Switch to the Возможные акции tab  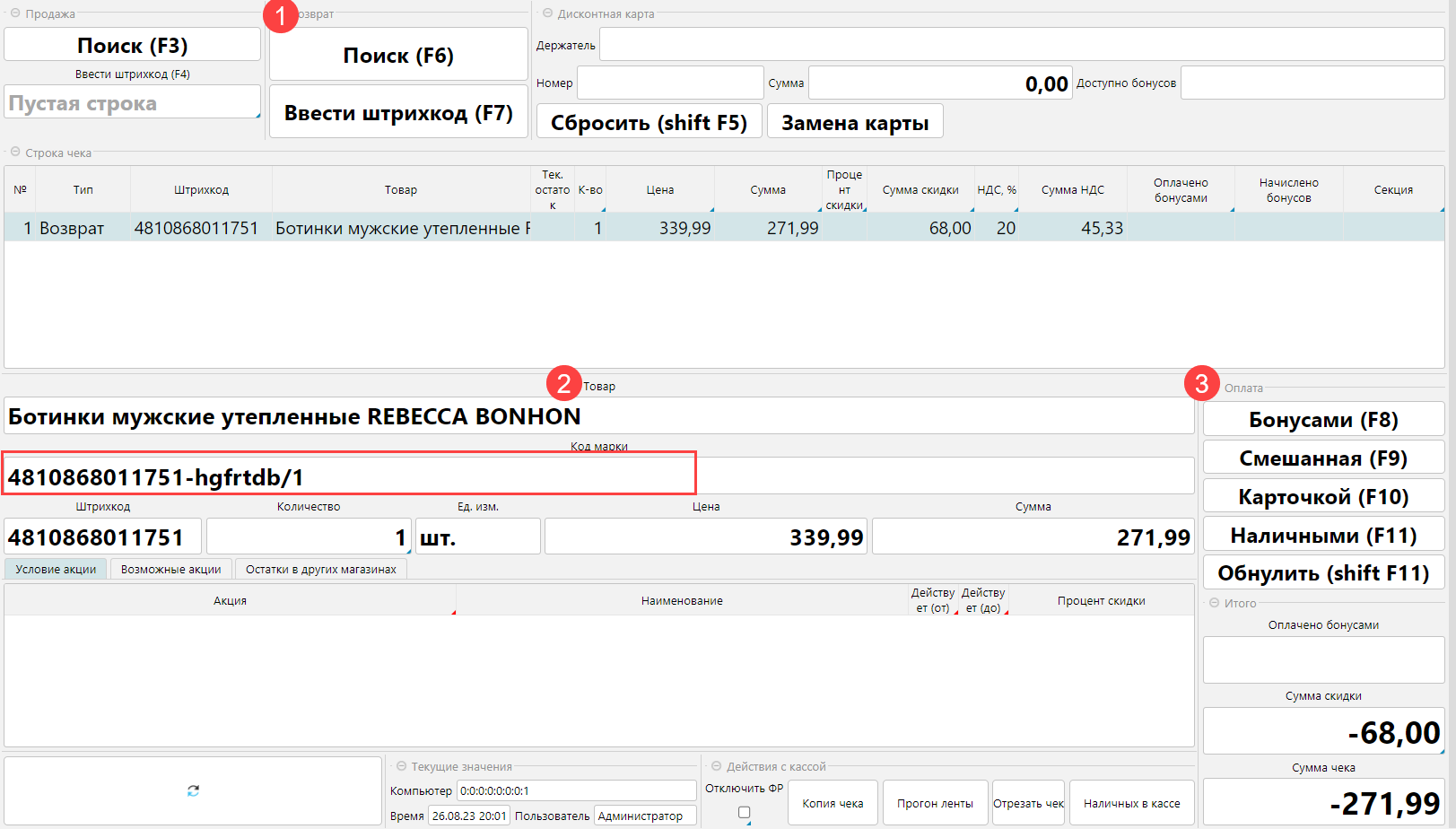[x=170, y=569]
